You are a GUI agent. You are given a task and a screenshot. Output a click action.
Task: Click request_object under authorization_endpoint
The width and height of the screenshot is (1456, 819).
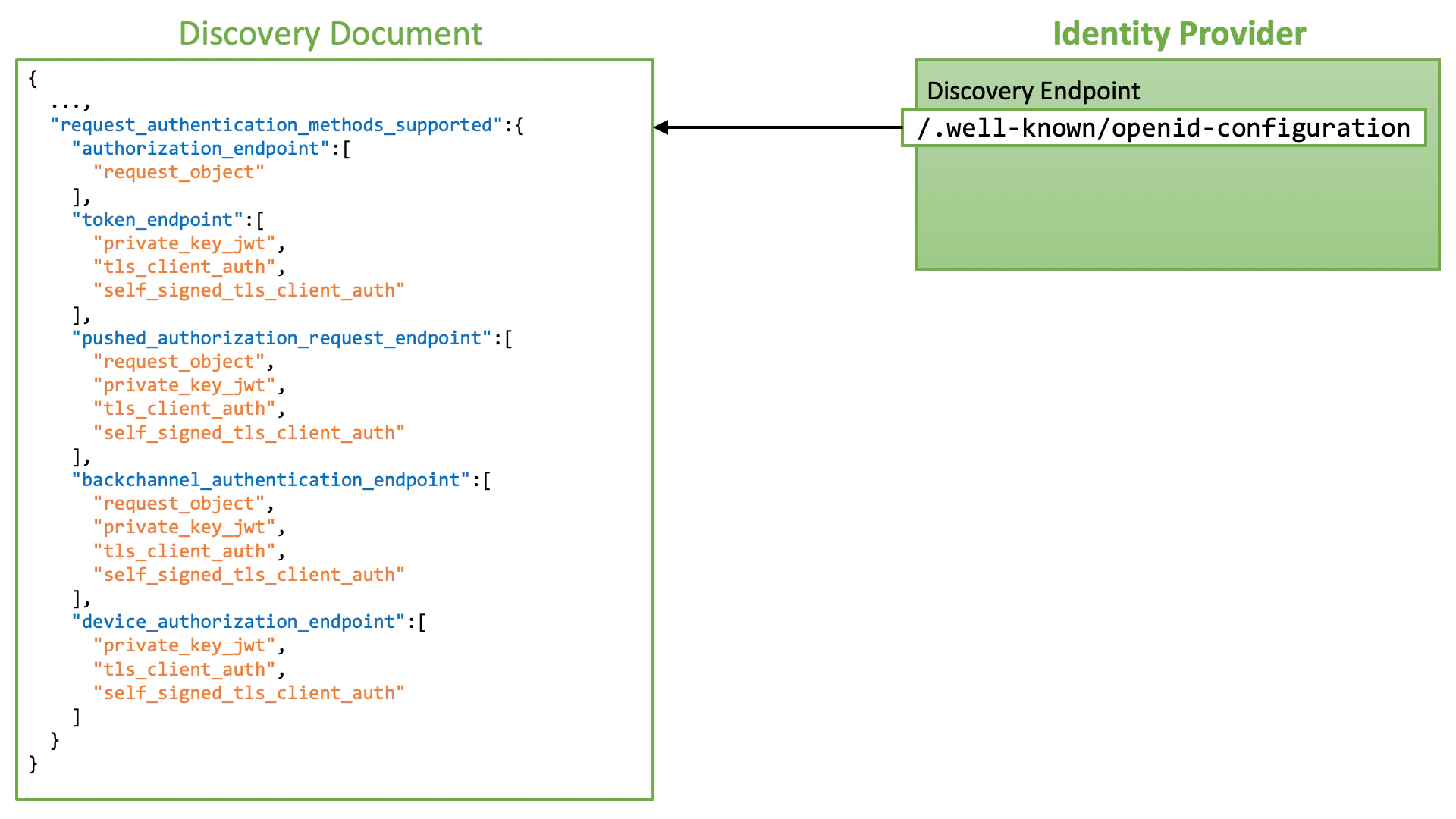[x=178, y=172]
